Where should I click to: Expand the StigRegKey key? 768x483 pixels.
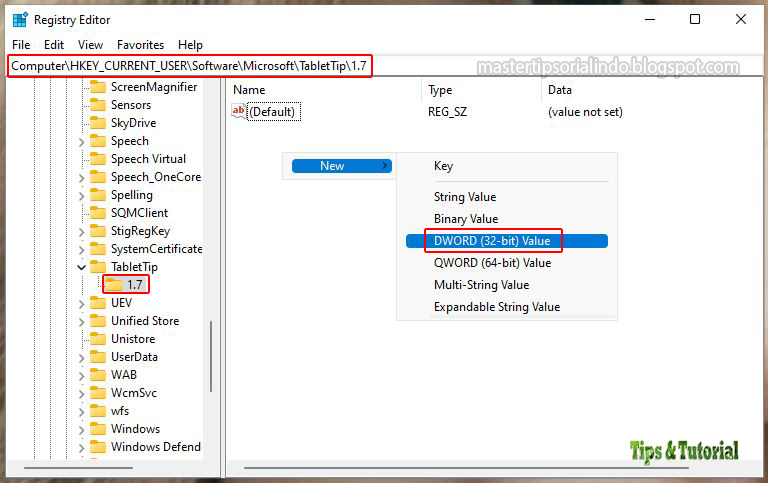[81, 232]
